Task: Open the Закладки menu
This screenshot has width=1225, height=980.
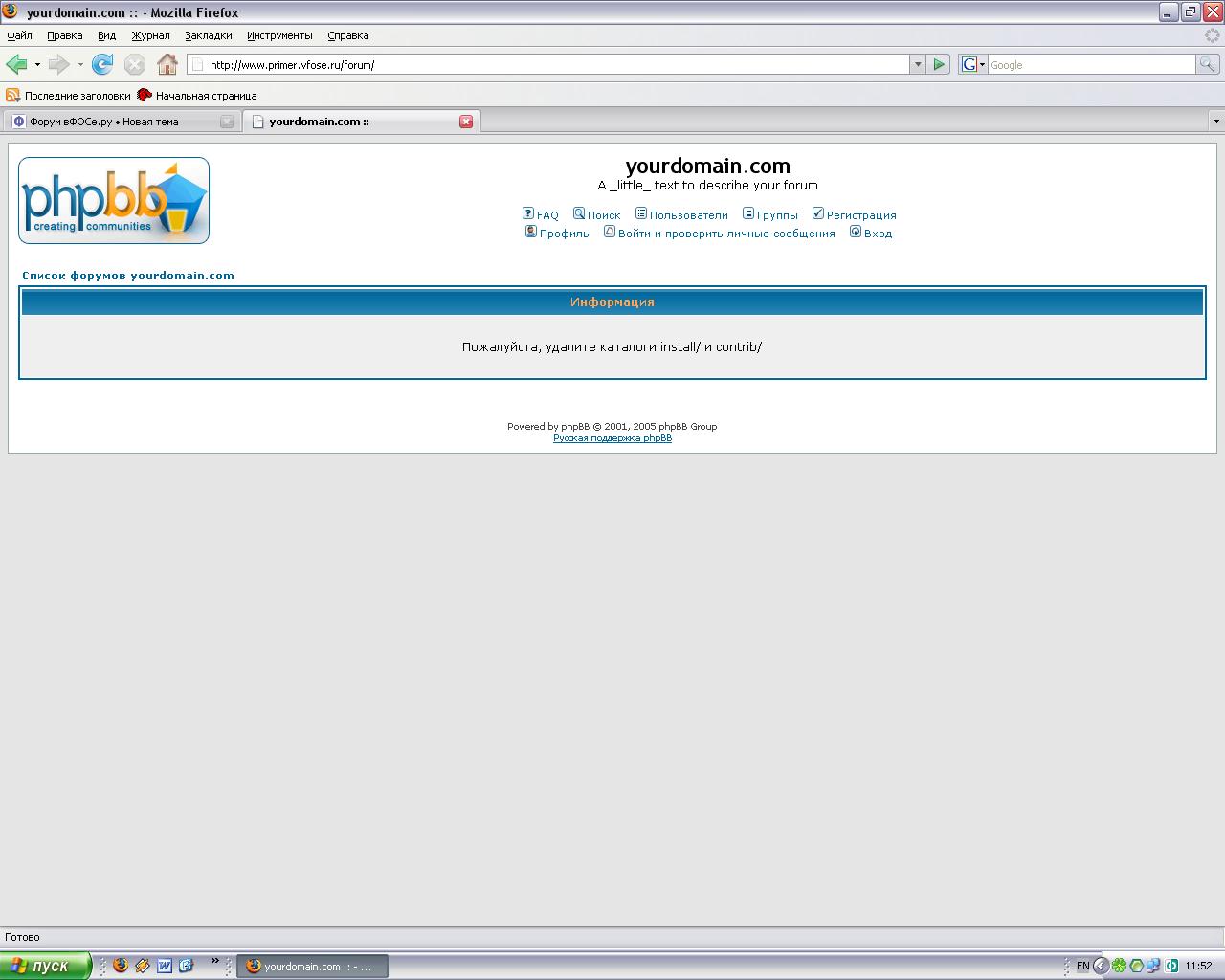Action: [x=209, y=35]
